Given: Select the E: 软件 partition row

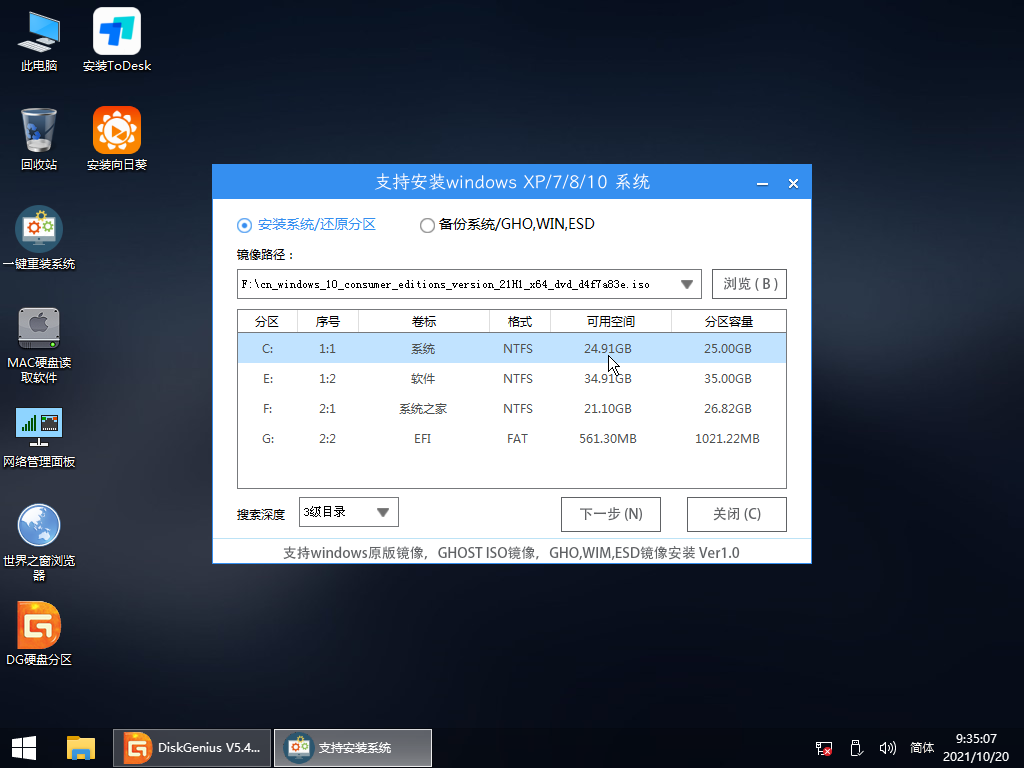Looking at the screenshot, I should click(510, 378).
